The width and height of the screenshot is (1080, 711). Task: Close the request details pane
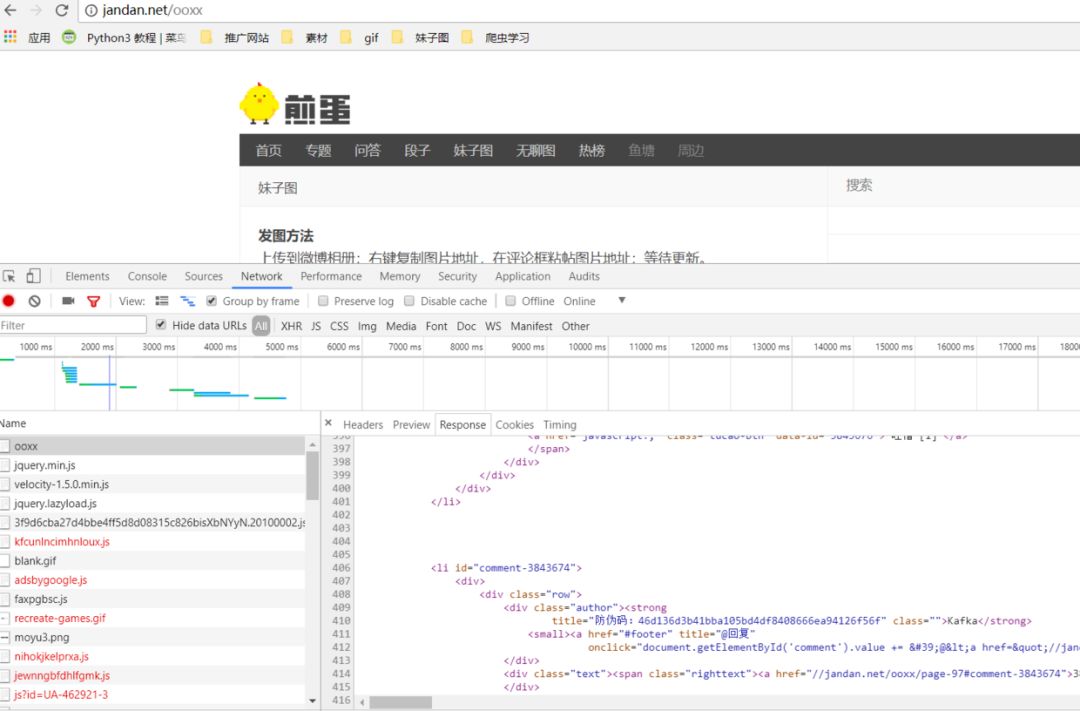pyautogui.click(x=329, y=423)
